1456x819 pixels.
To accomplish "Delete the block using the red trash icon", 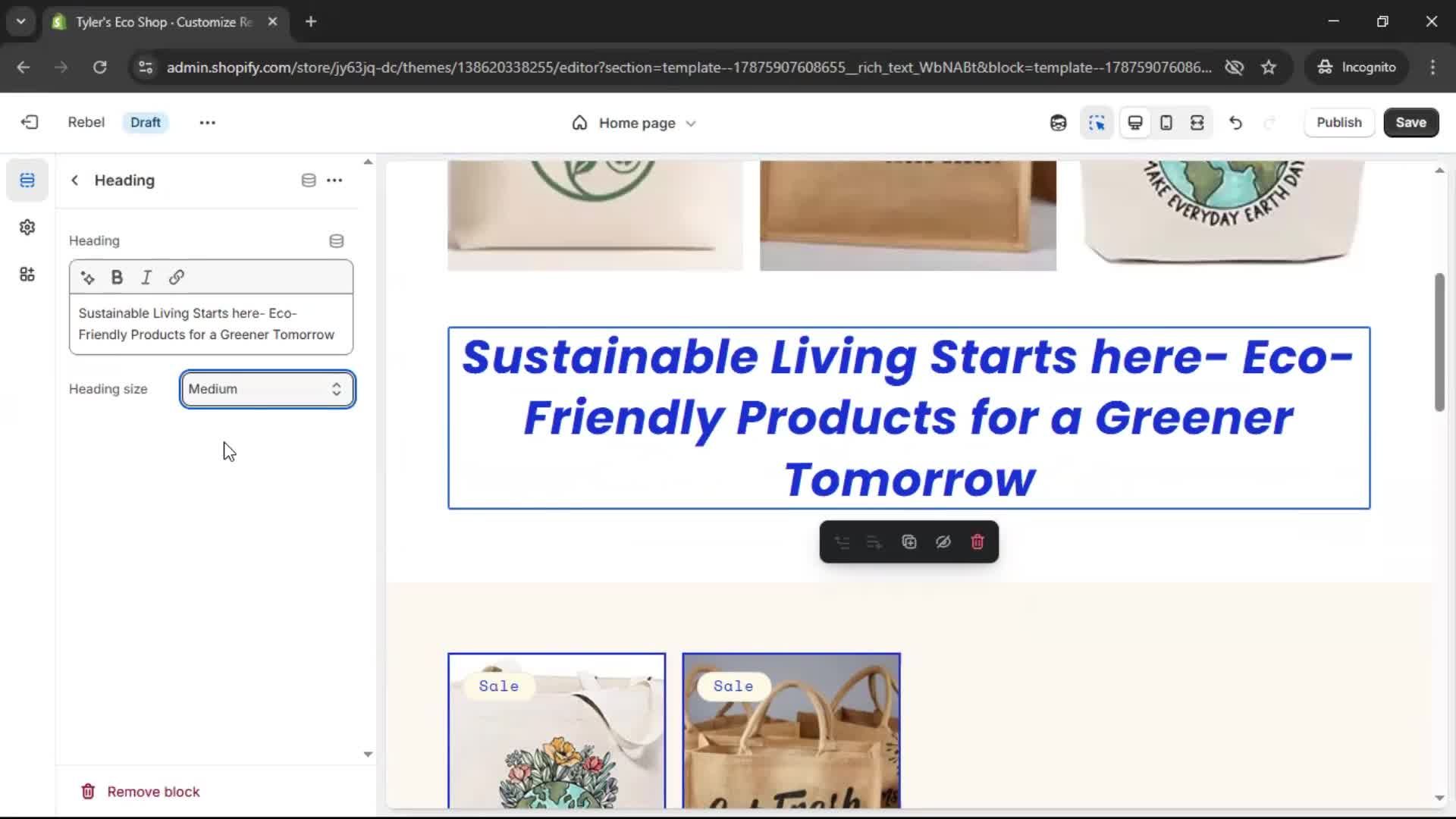I will [977, 542].
